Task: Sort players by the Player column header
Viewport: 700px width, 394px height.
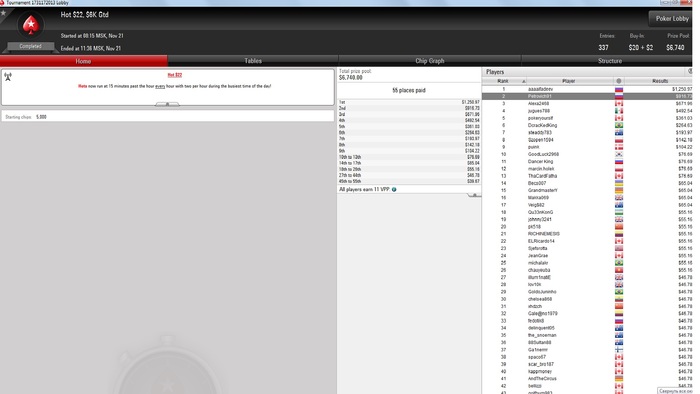Action: pyautogui.click(x=569, y=81)
